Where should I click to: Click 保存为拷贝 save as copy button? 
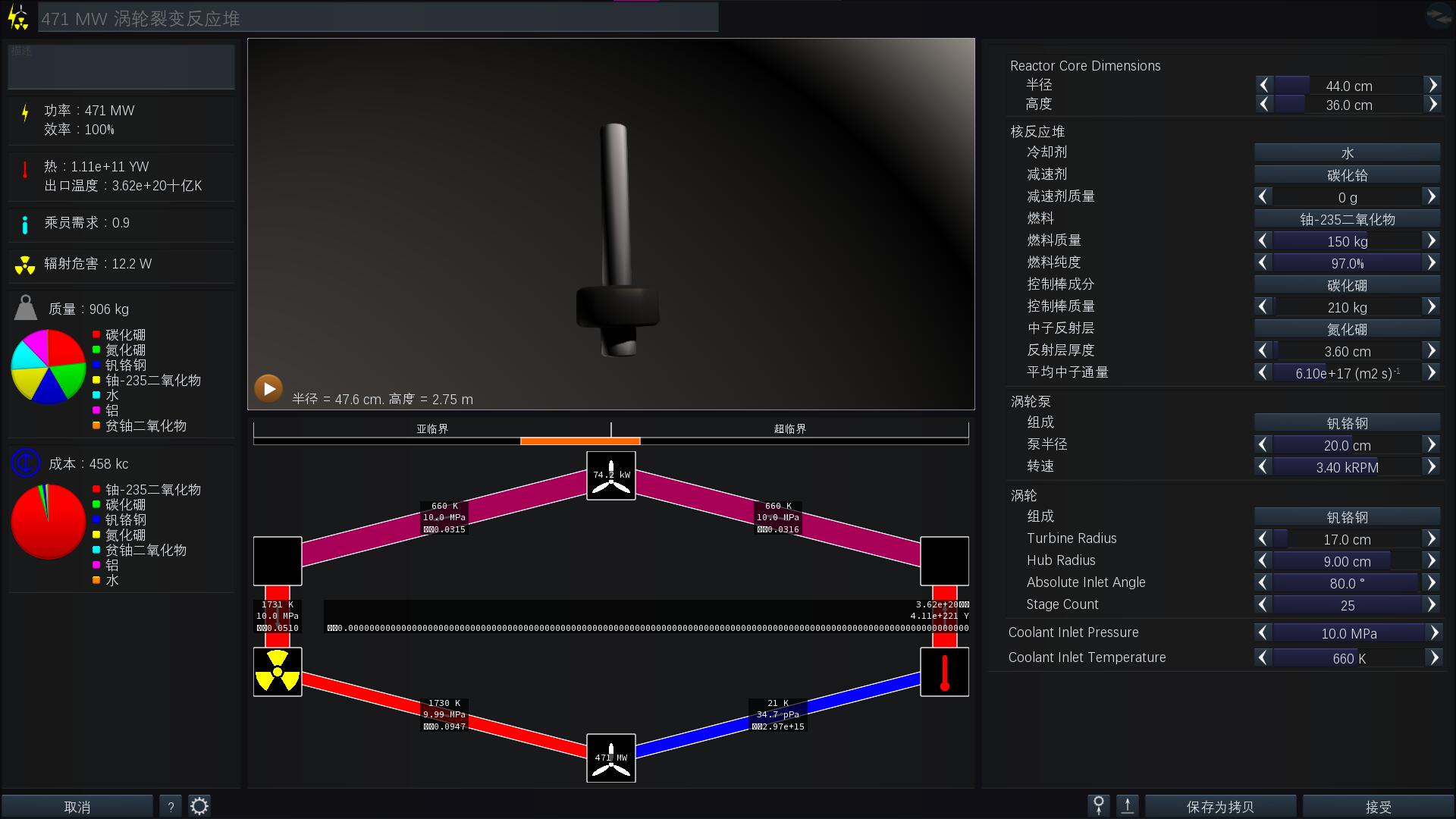tap(1220, 806)
